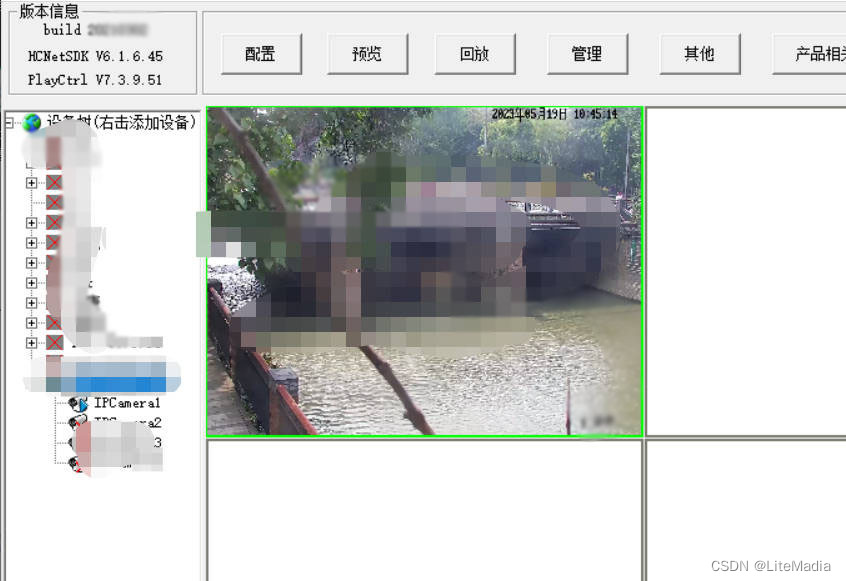This screenshot has width=846, height=581.
Task: Click the 预览 (Preview) button
Action: point(367,54)
